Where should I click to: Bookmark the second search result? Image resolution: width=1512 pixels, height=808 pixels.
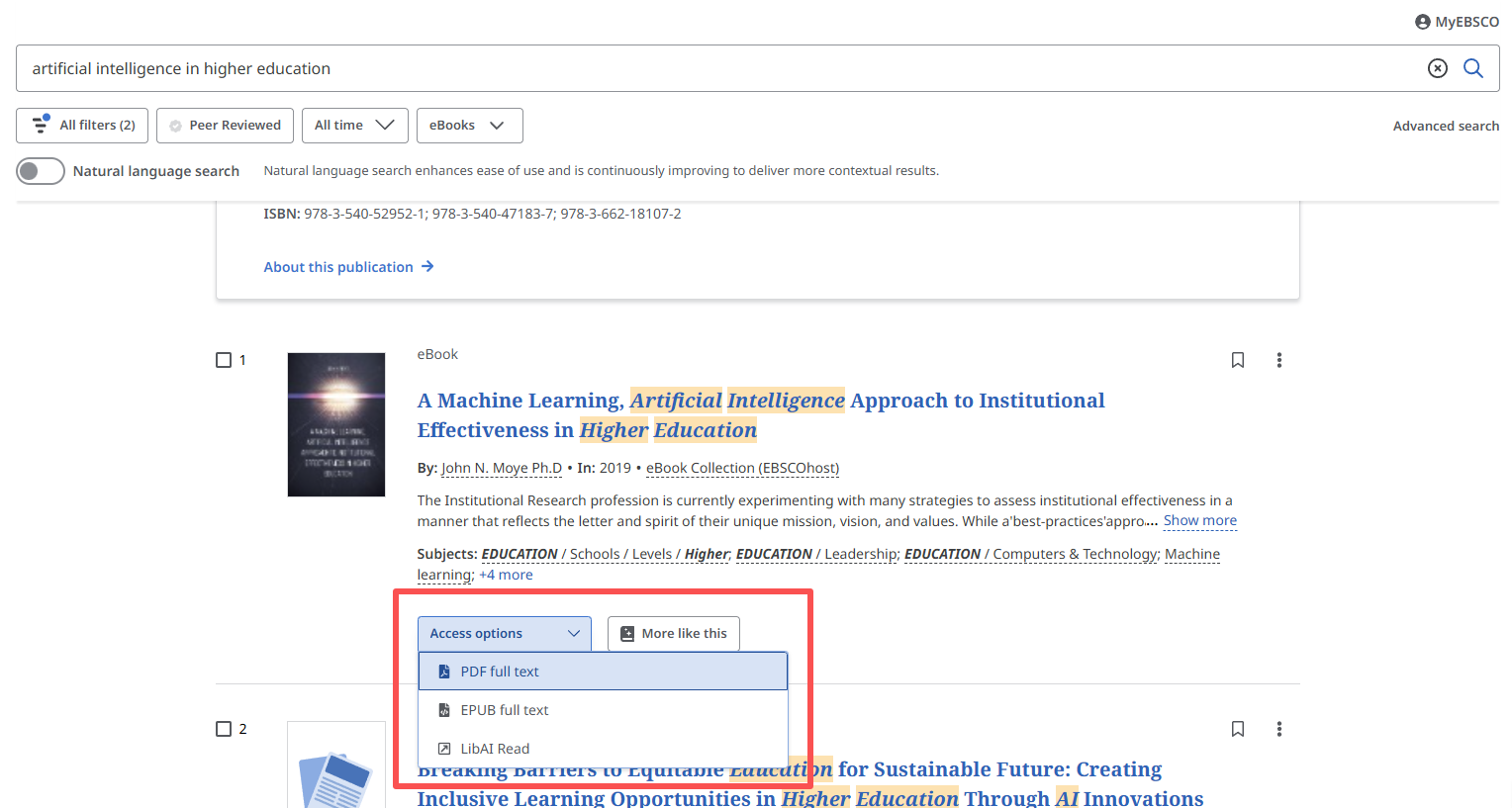point(1237,729)
